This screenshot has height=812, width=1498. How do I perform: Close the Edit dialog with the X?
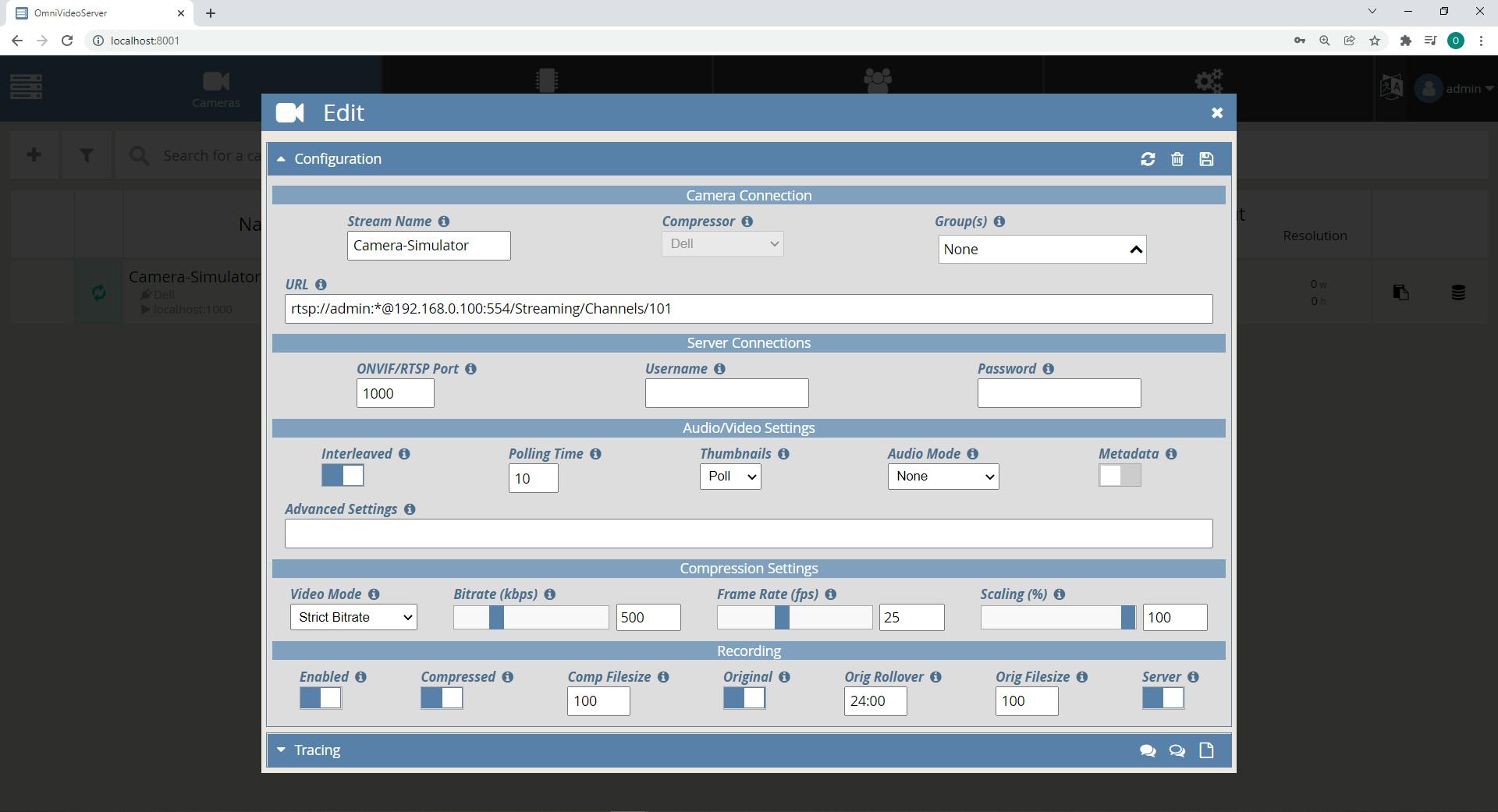1216,113
